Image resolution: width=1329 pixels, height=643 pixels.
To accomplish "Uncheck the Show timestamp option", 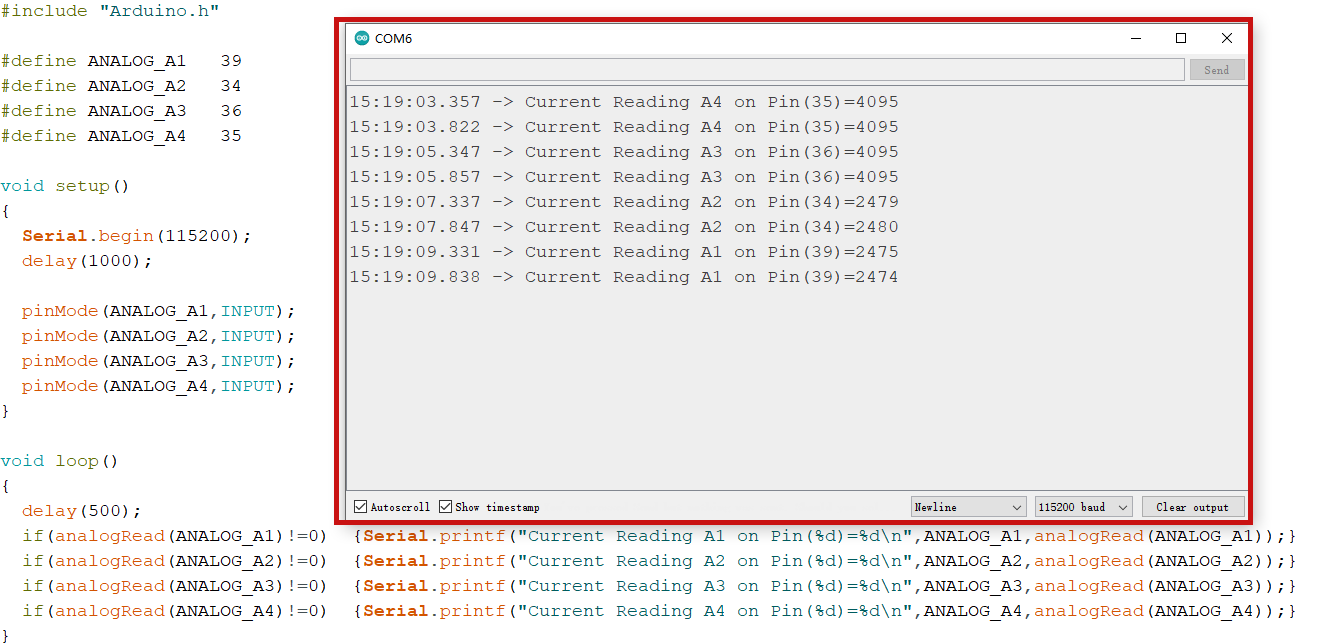I will click(x=446, y=507).
